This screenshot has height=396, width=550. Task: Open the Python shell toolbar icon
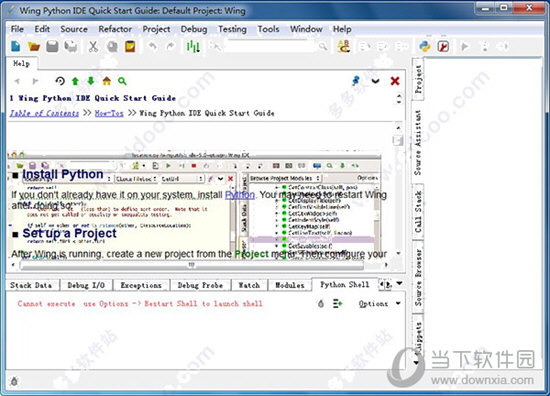tap(425, 46)
